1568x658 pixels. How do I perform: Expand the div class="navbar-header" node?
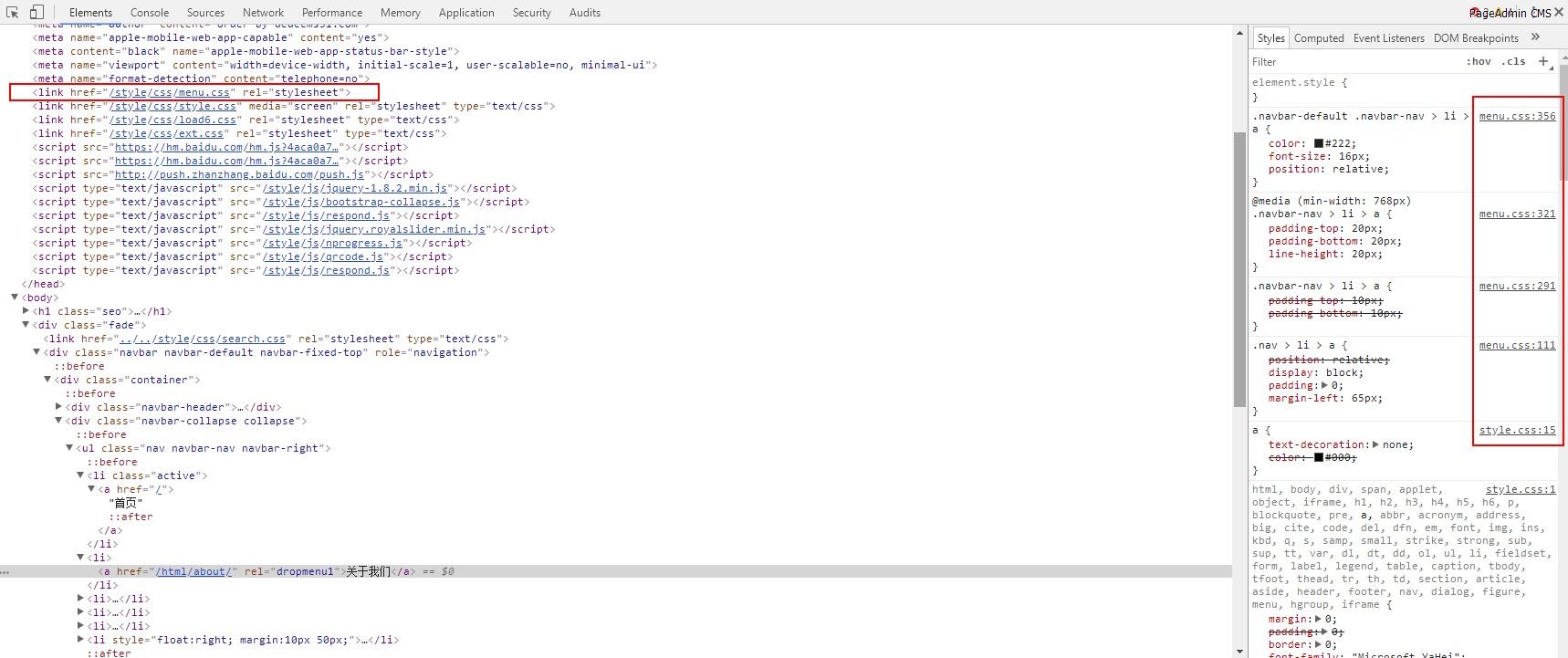pyautogui.click(x=58, y=407)
